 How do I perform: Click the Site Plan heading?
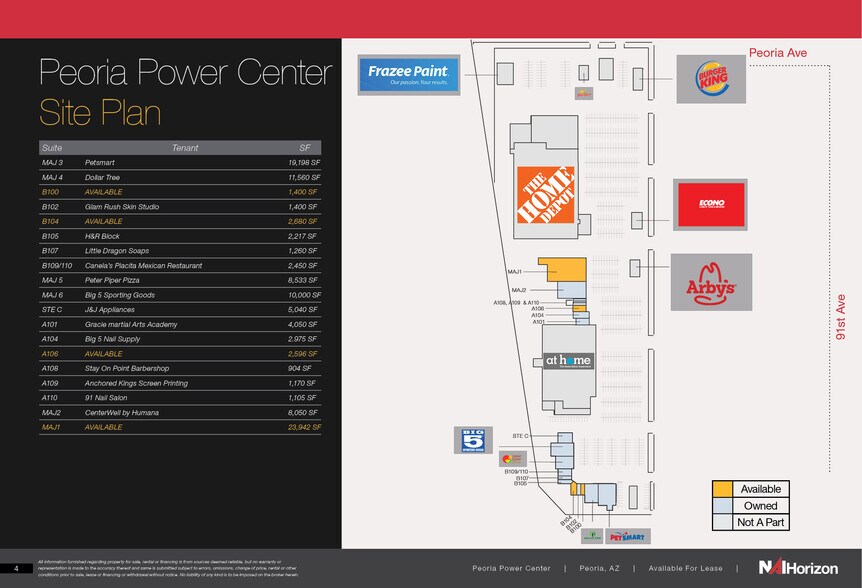coord(100,112)
